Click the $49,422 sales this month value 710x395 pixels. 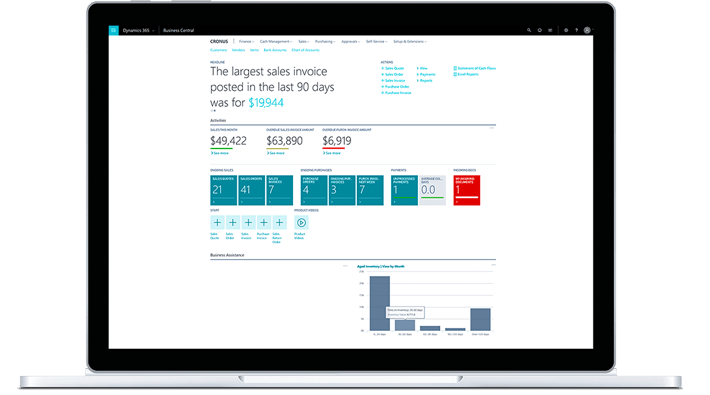click(228, 141)
